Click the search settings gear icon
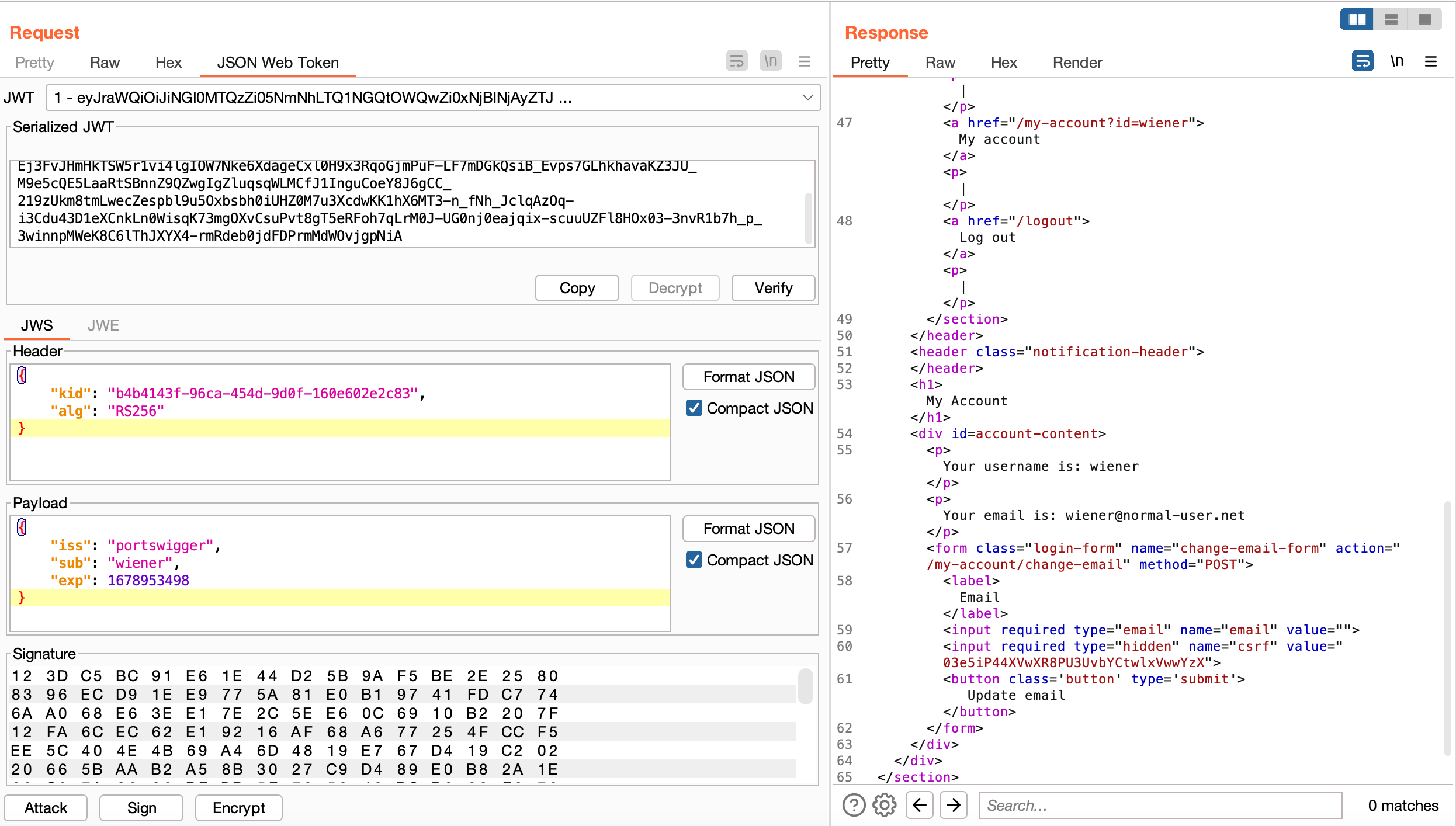Image resolution: width=1456 pixels, height=826 pixels. (885, 805)
